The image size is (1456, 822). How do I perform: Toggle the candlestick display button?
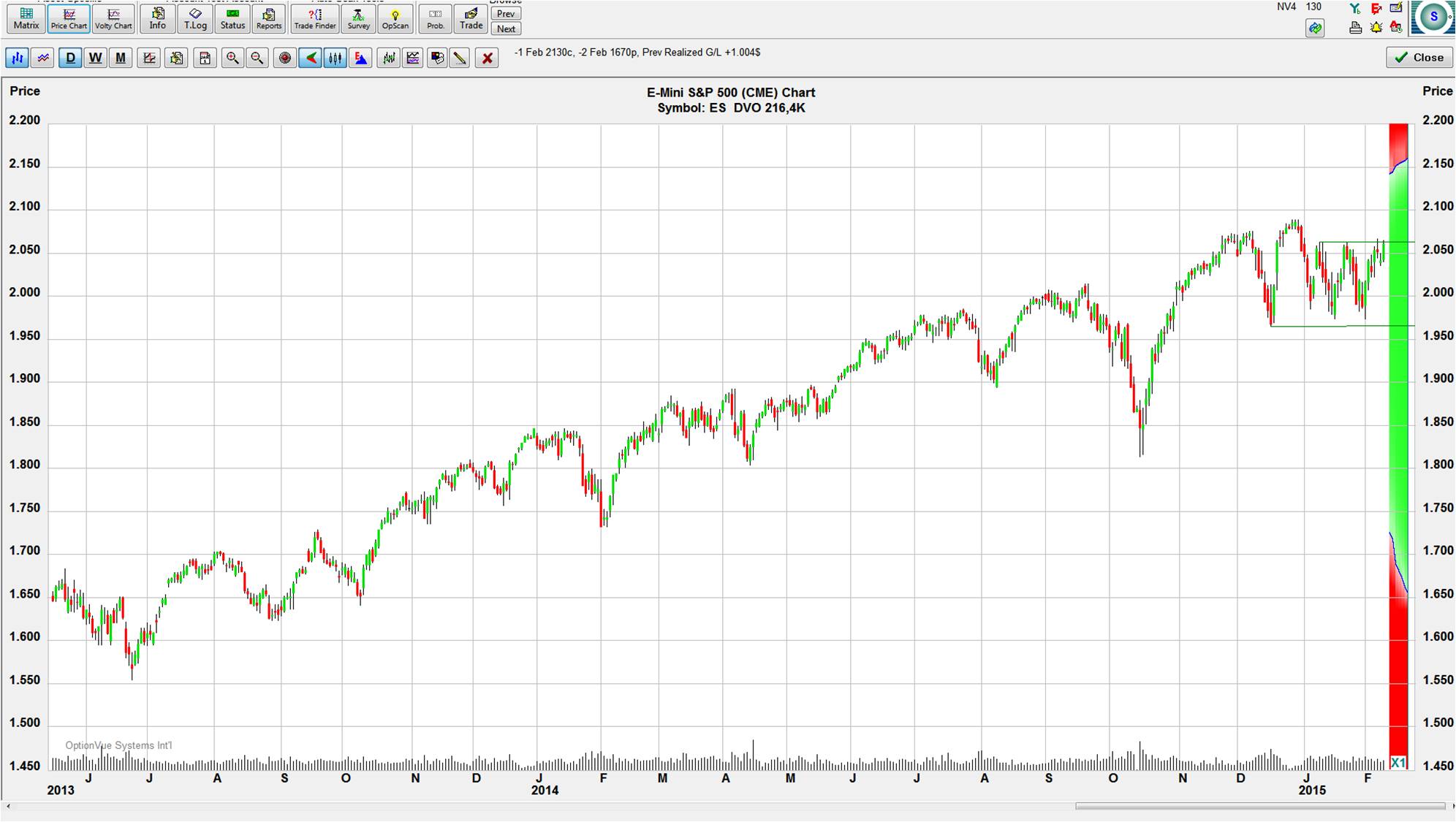(335, 58)
